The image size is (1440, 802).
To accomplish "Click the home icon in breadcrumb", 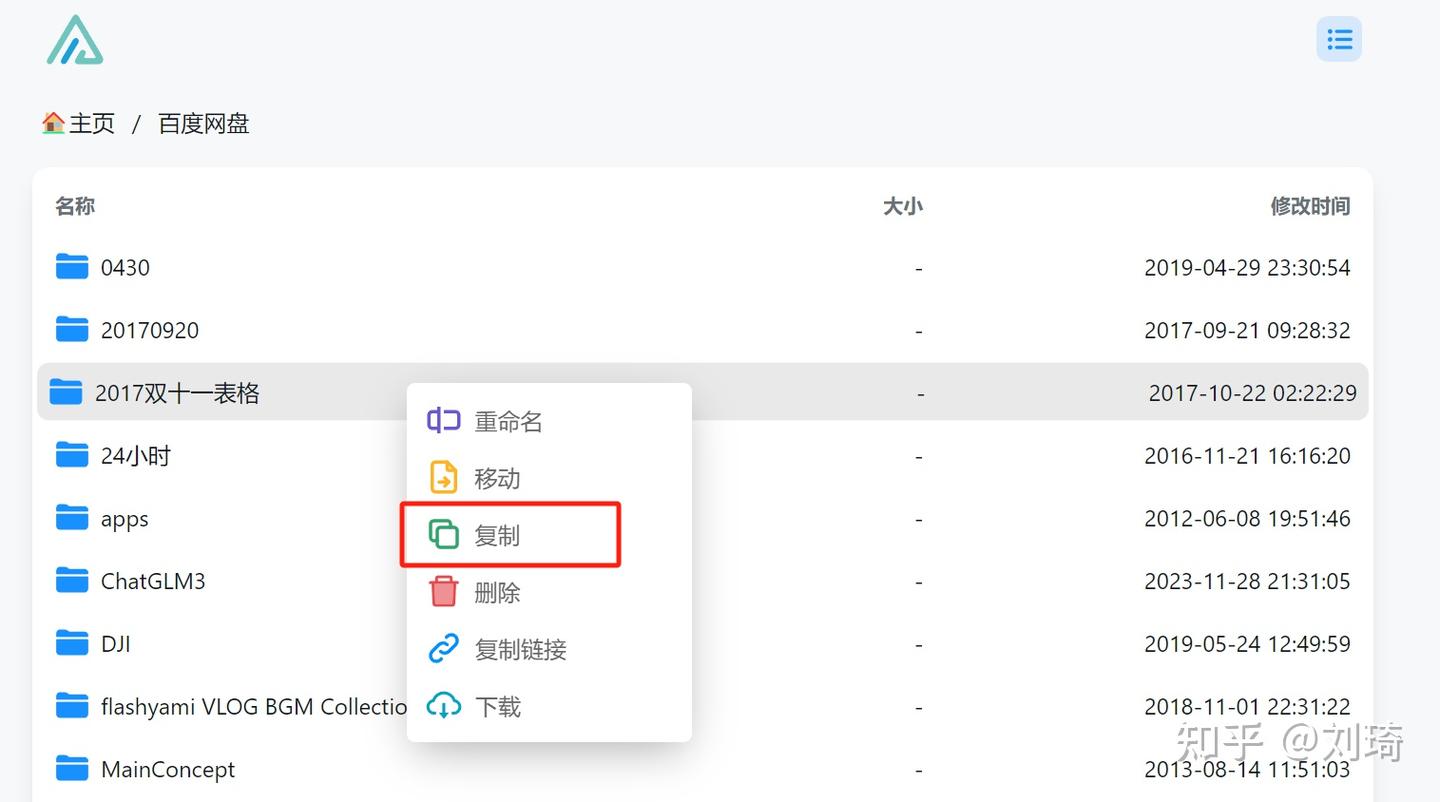I will coord(53,122).
